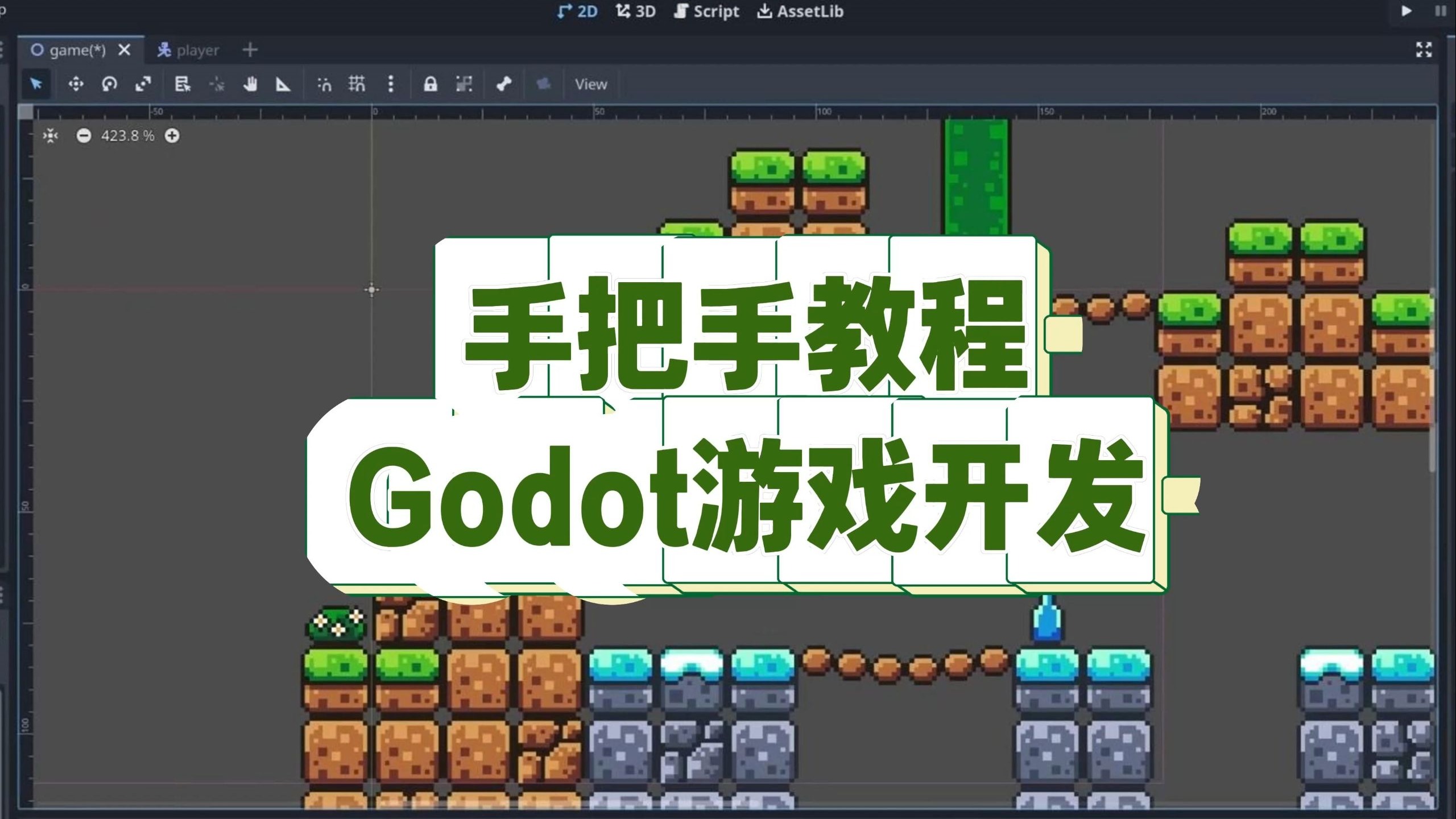Activate the Pan Mode hand tool
Image resolution: width=1456 pixels, height=819 pixels.
(250, 84)
